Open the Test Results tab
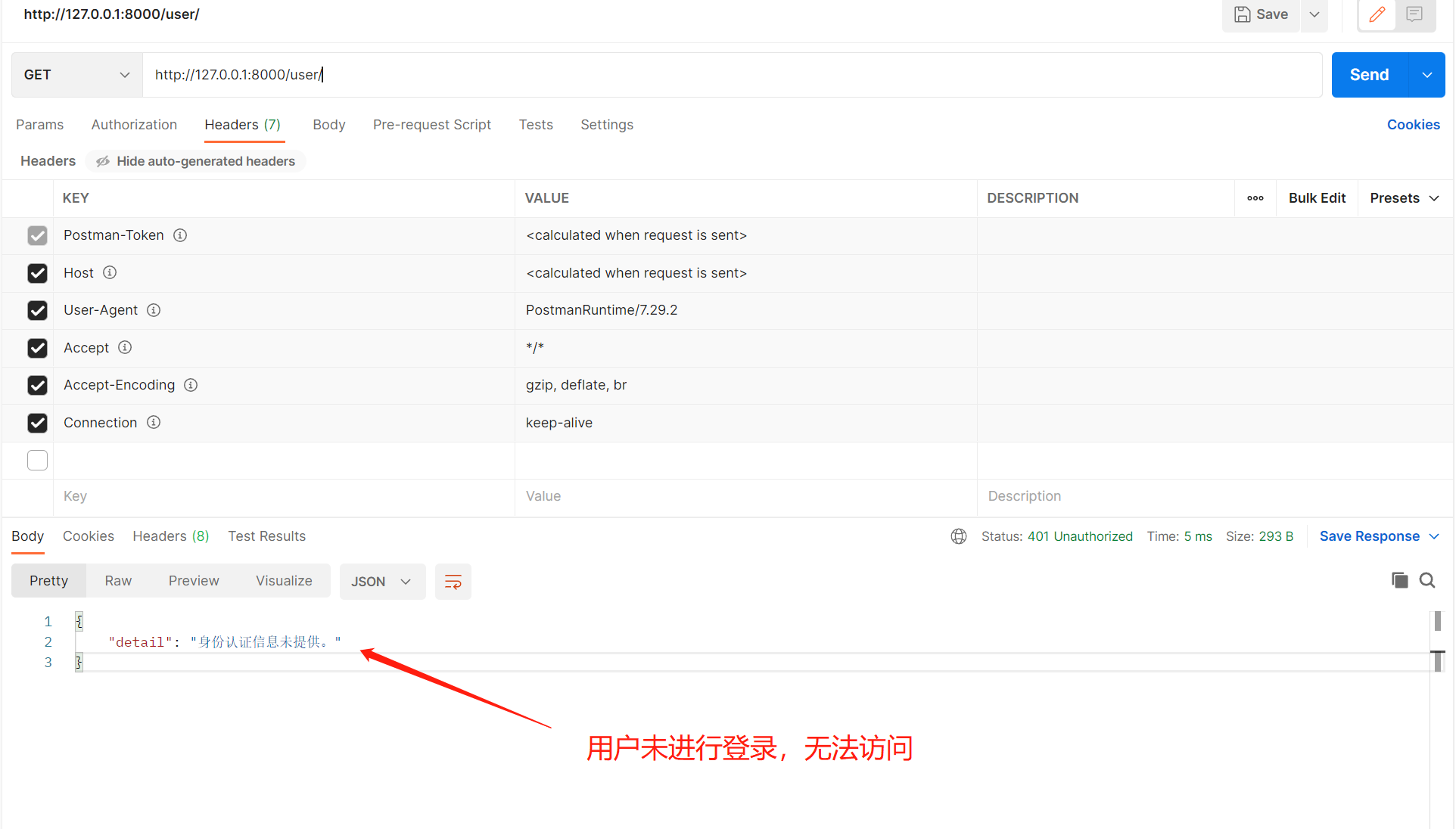1456x829 pixels. tap(266, 536)
